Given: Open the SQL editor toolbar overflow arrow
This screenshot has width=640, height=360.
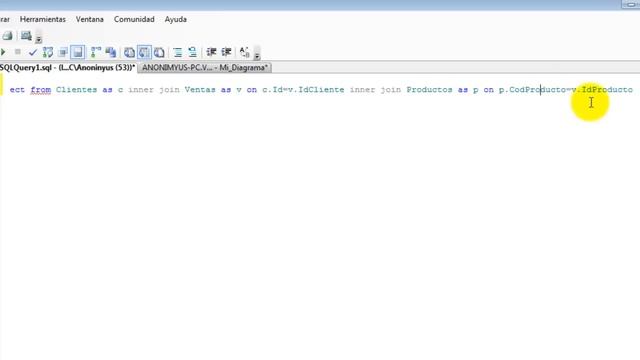Looking at the screenshot, I should (257, 53).
